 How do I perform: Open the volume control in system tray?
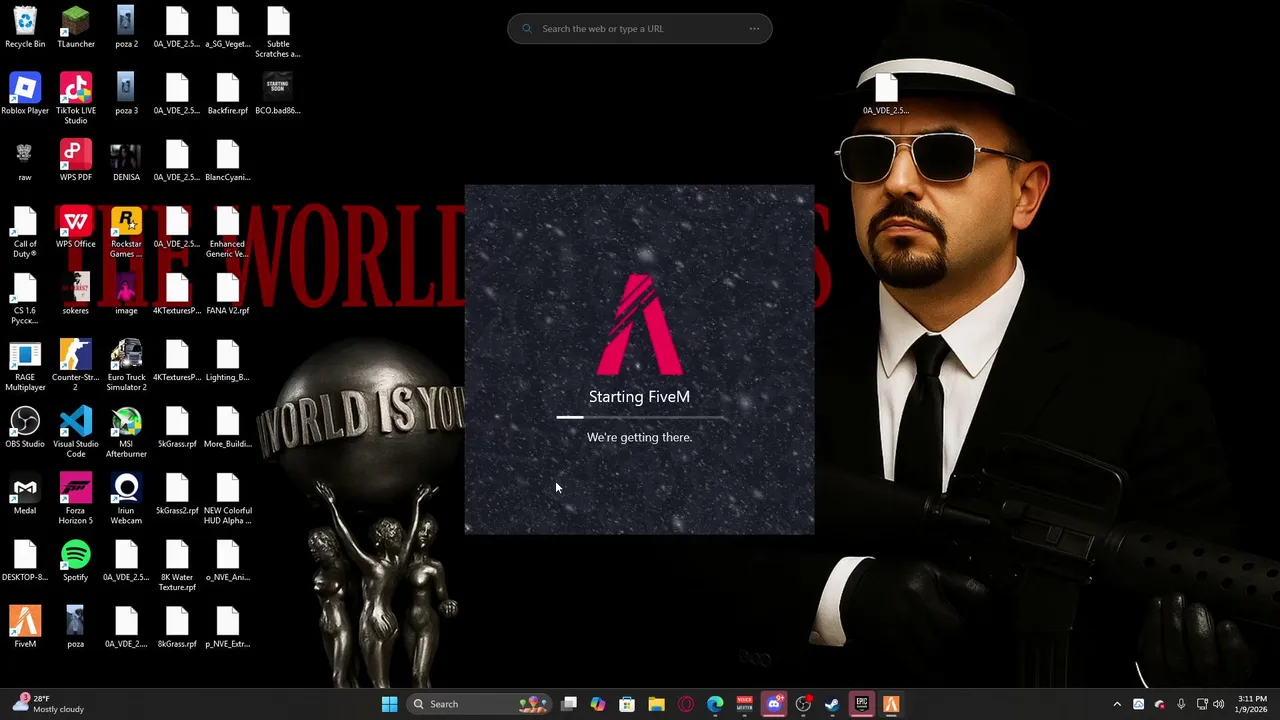point(1219,704)
